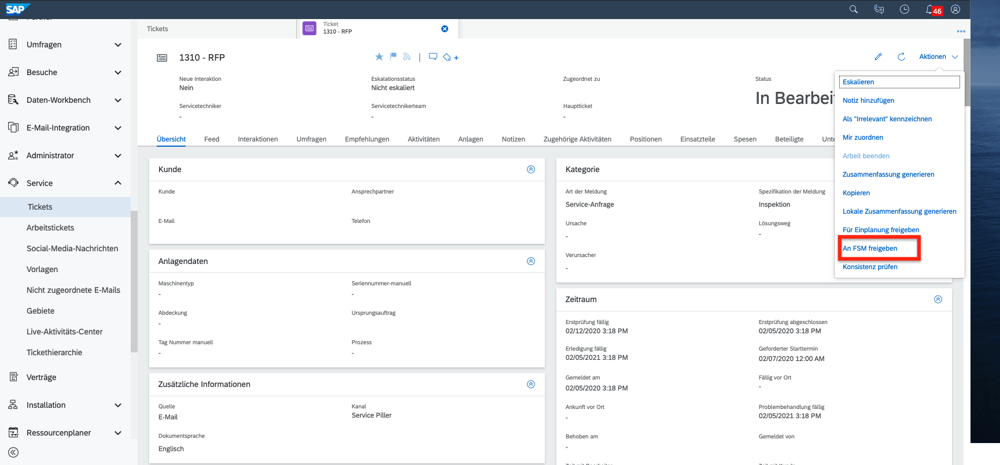The width and height of the screenshot is (1000, 465).
Task: Click the Daten-Workbench sidebar icon
Action: (13, 100)
